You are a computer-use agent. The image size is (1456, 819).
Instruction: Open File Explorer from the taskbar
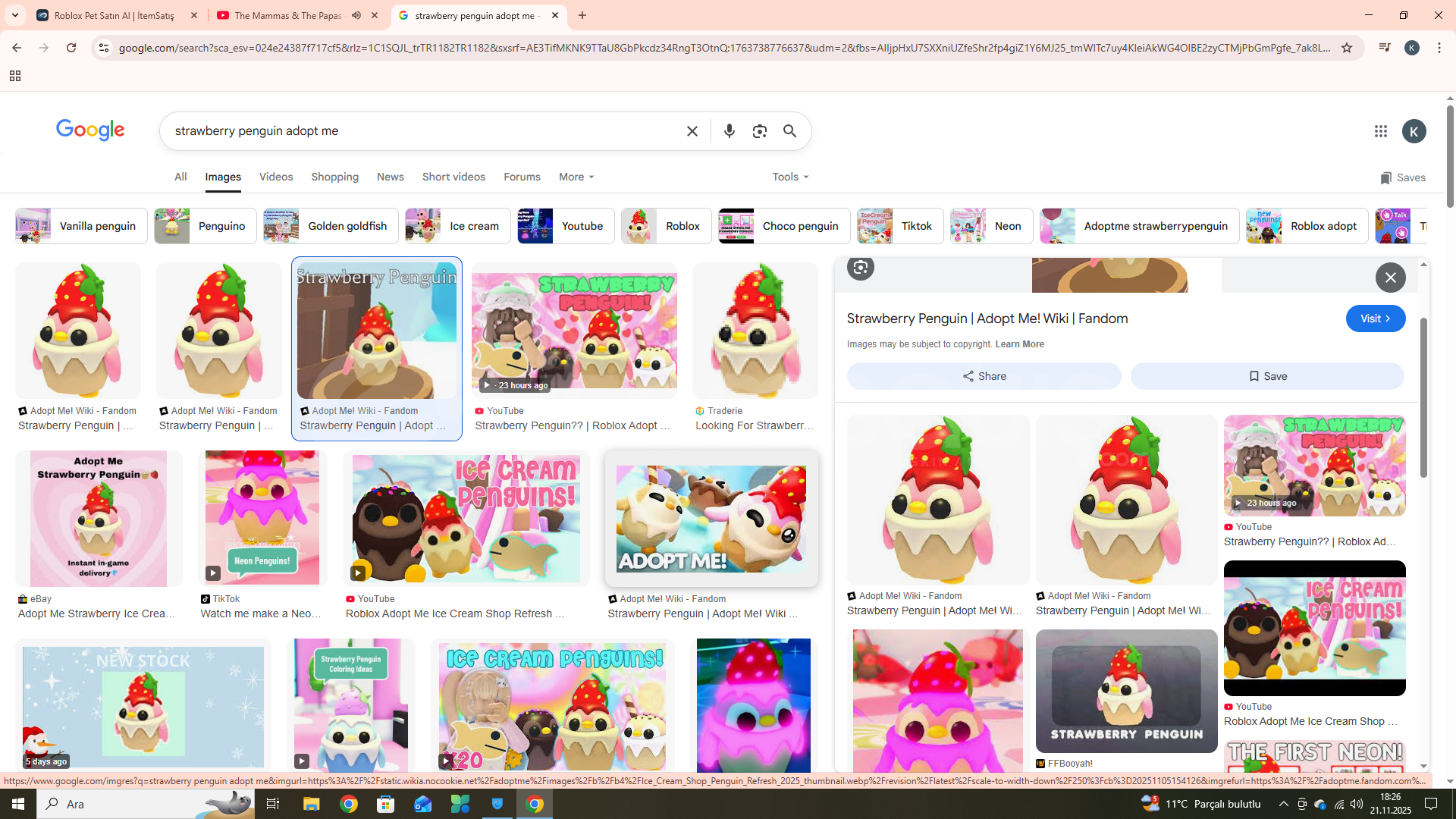[311, 804]
